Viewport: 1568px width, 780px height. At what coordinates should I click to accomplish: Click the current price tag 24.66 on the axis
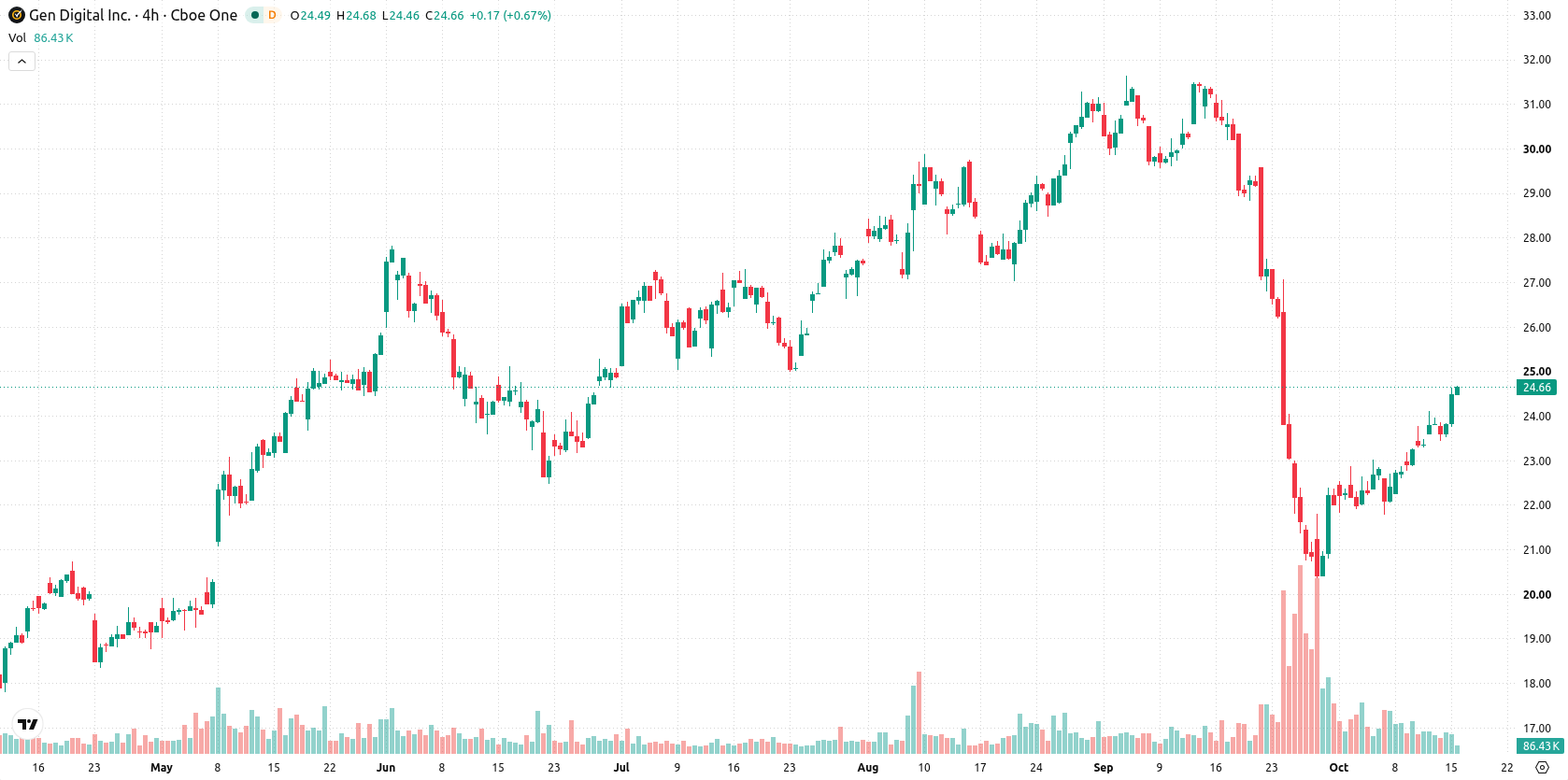pos(1537,388)
